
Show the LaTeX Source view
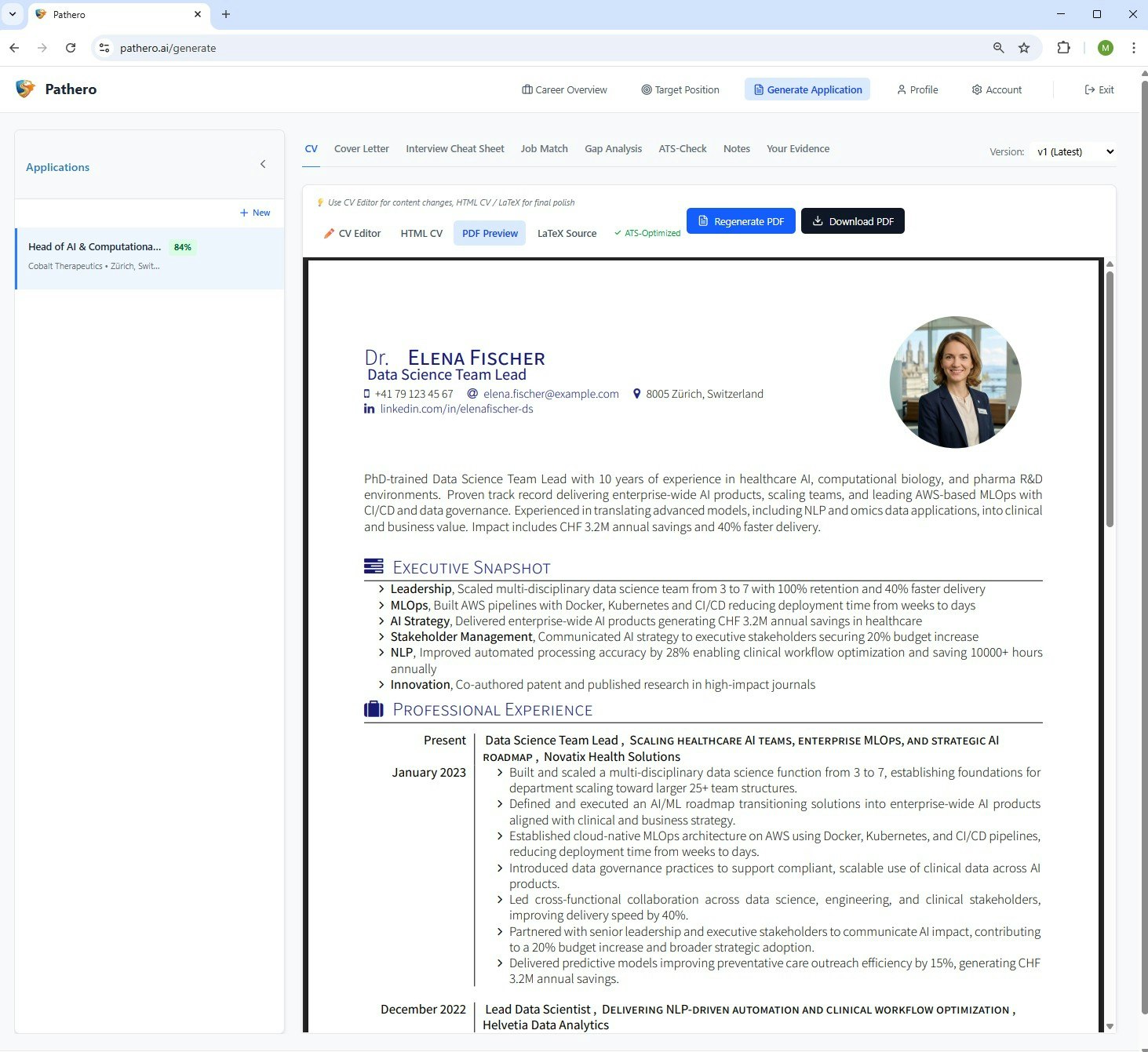(567, 233)
